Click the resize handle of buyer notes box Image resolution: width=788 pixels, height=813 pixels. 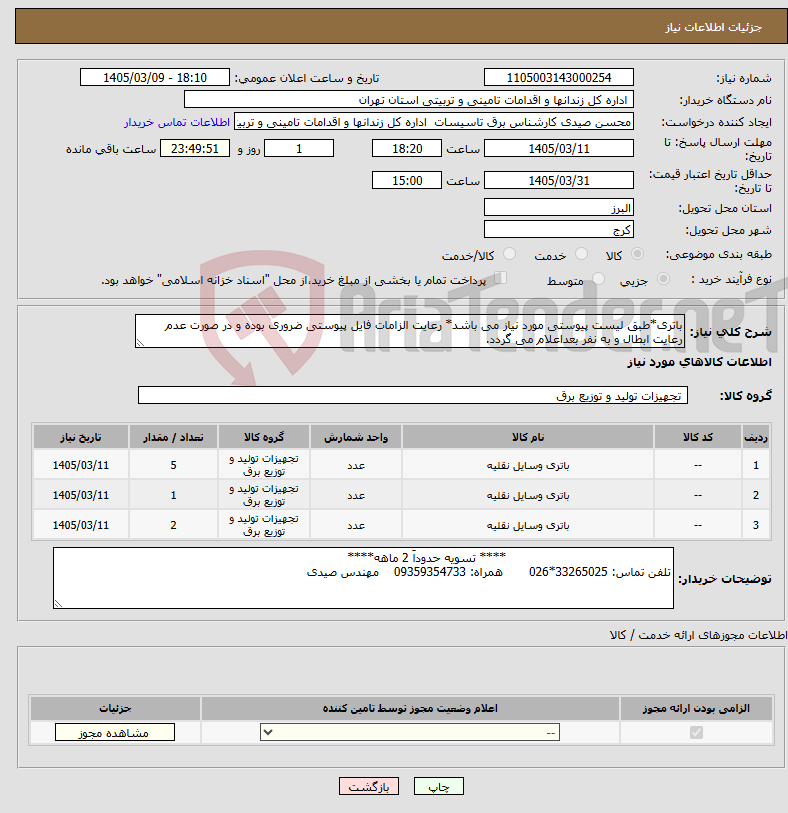point(58,603)
